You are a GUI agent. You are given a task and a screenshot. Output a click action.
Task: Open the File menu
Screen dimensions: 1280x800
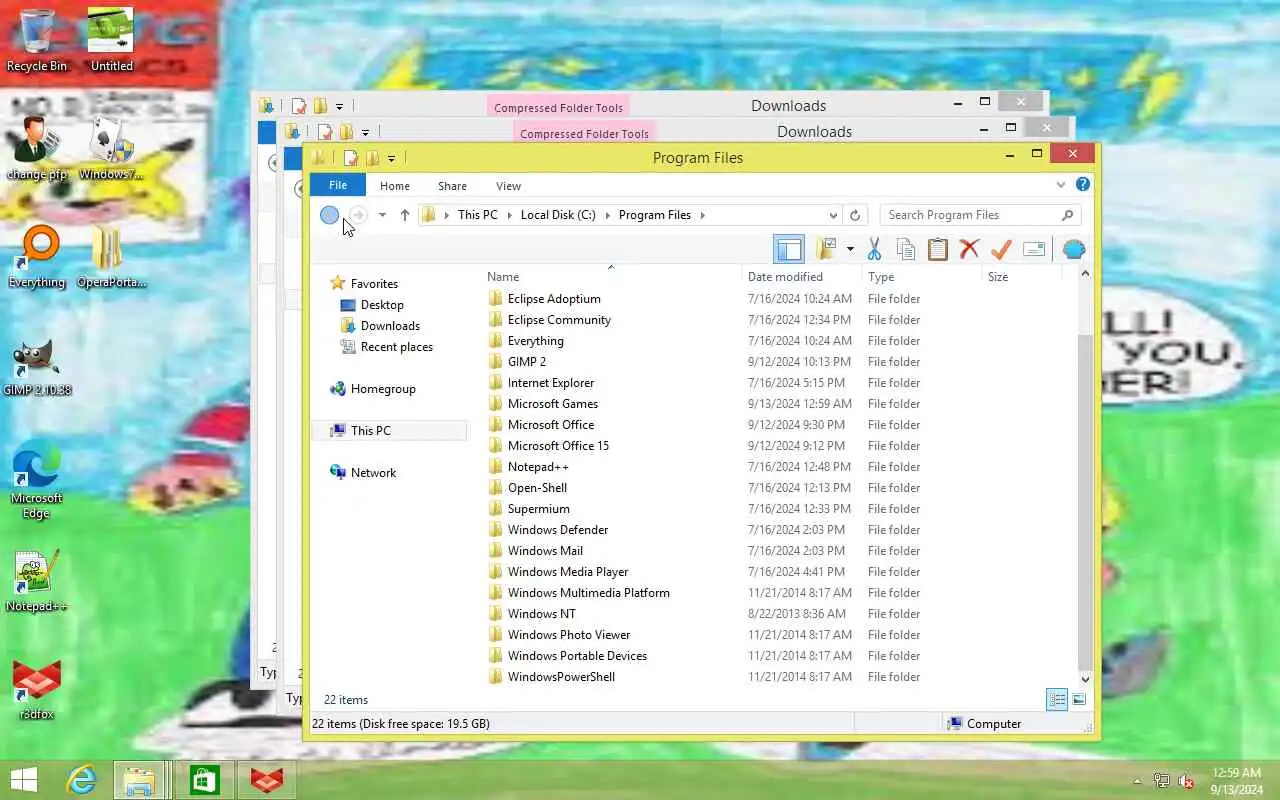(338, 185)
